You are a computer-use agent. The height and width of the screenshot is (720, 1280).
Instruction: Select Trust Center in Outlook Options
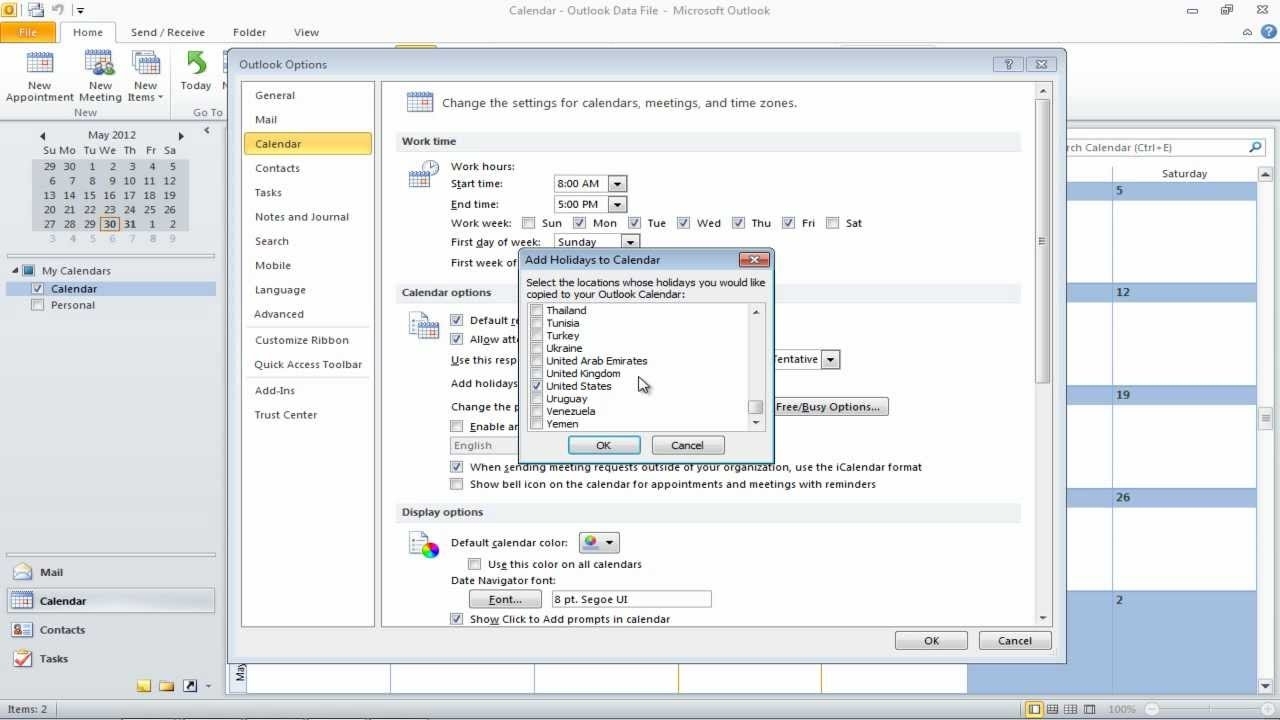[x=307, y=415]
